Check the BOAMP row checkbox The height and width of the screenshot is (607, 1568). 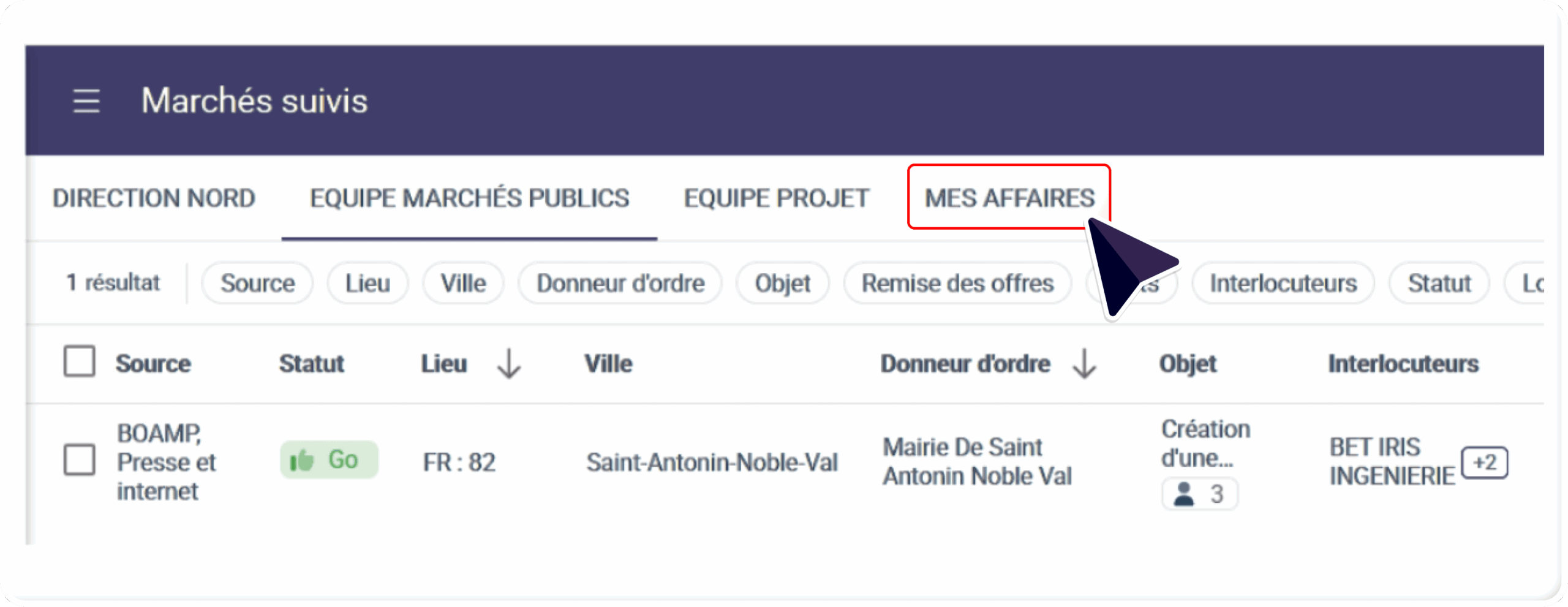coord(80,460)
